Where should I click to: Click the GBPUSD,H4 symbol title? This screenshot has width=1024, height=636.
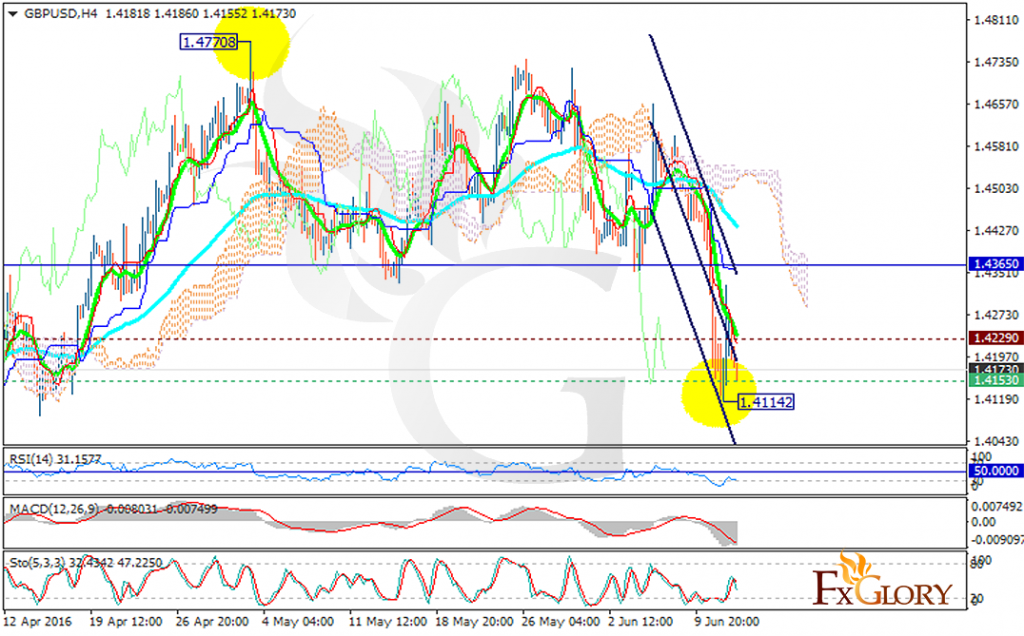(61, 14)
